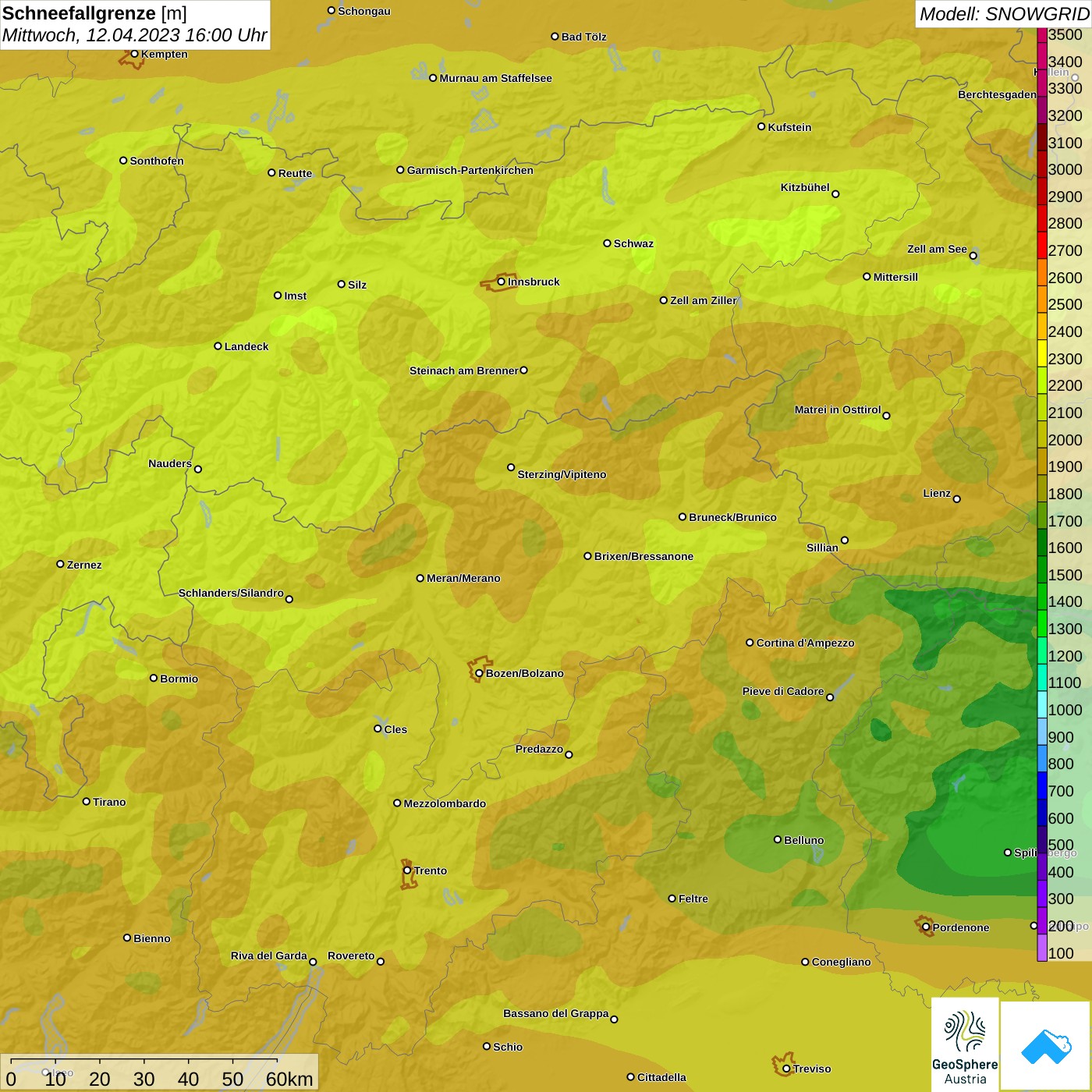Click the Cles marker dot

click(x=378, y=729)
